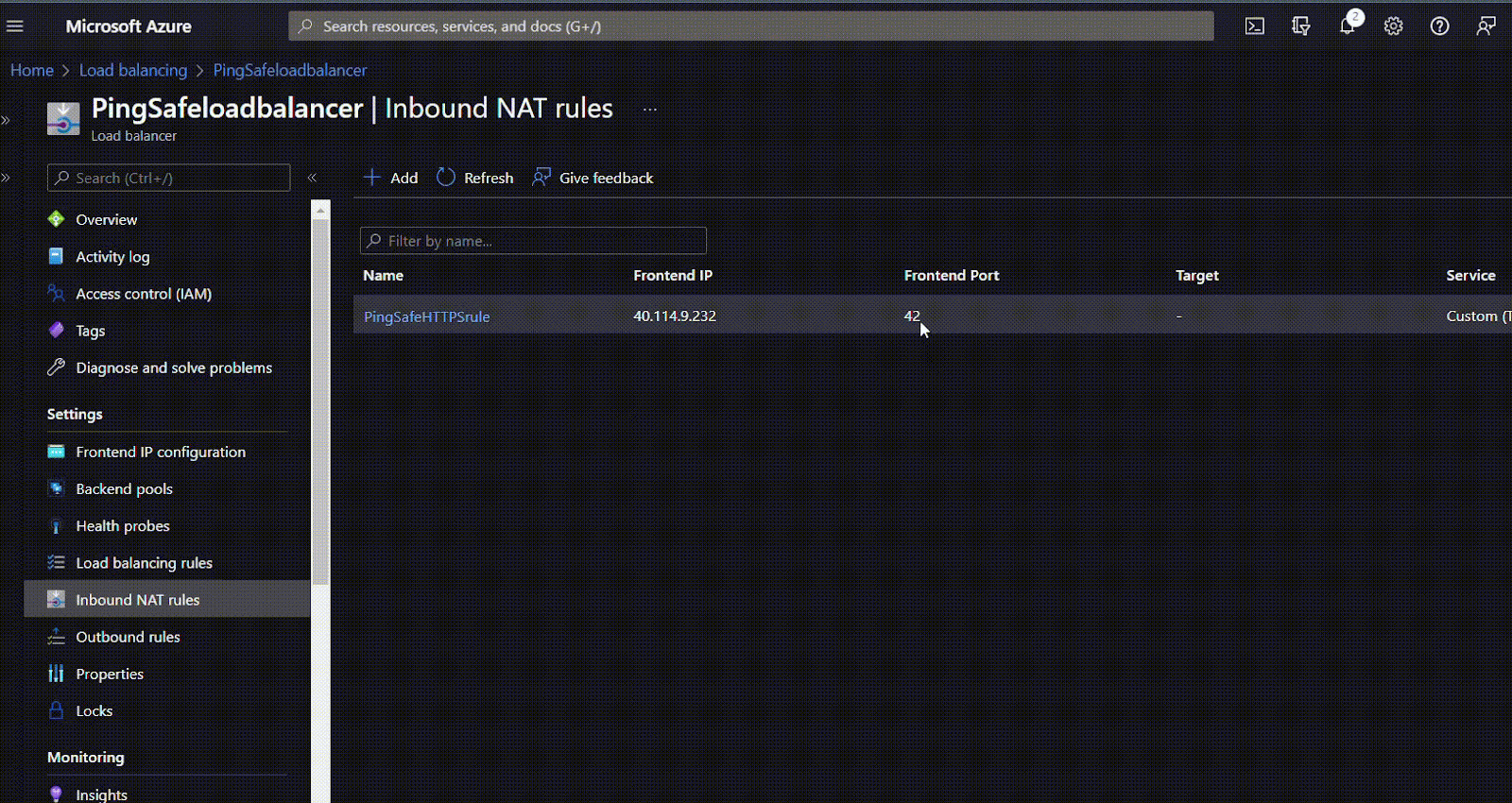Open Cloud Shell from the top bar
Image resolution: width=1512 pixels, height=803 pixels.
tap(1254, 26)
